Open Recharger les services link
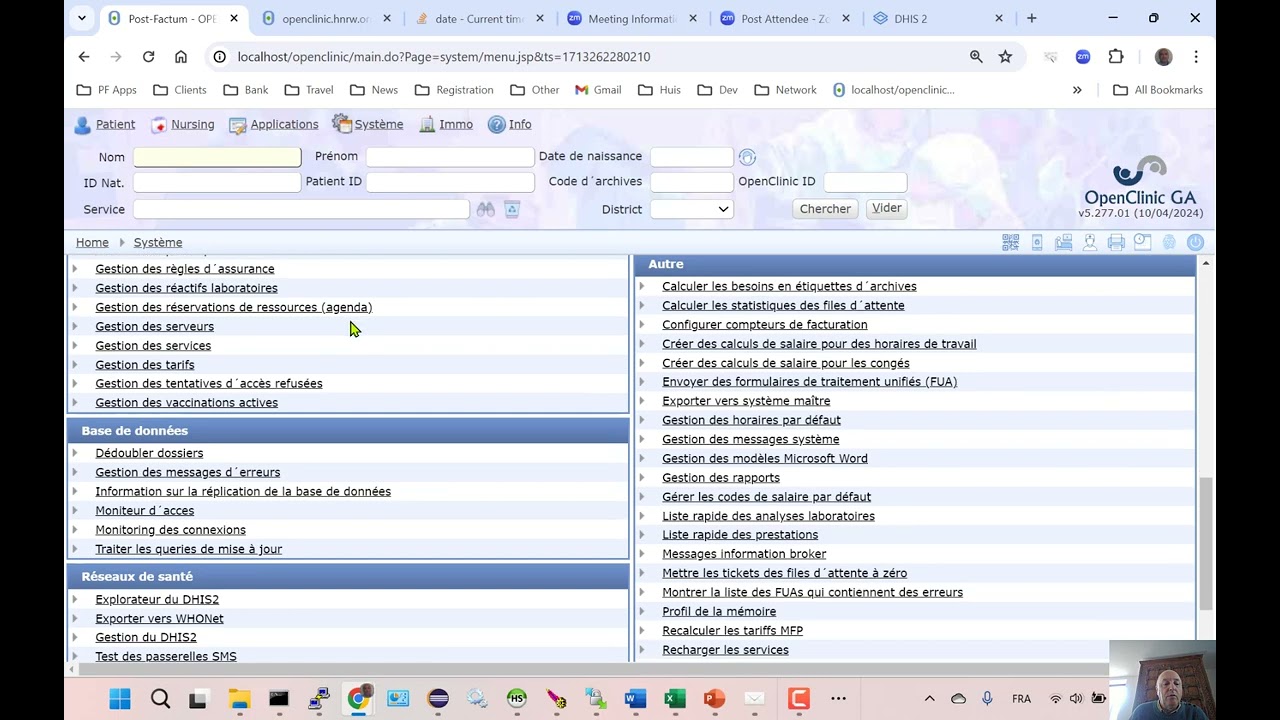The image size is (1280, 720). pos(725,650)
